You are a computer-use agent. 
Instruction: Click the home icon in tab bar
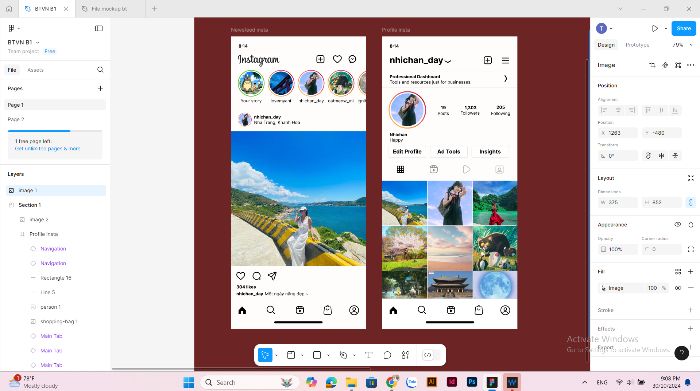click(9, 9)
